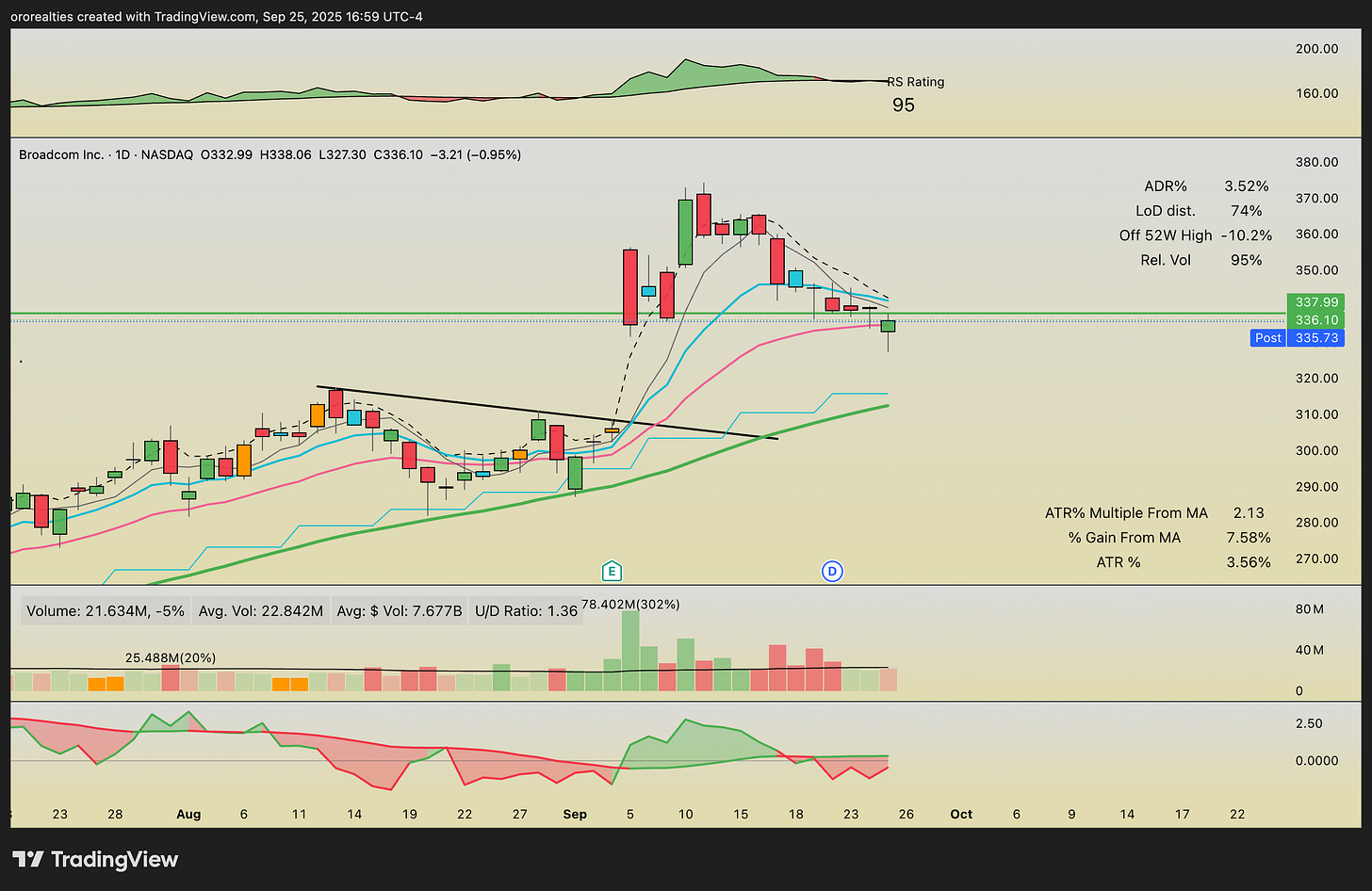
Task: Click the 'ATR %' value 3.56%
Action: coord(1248,562)
